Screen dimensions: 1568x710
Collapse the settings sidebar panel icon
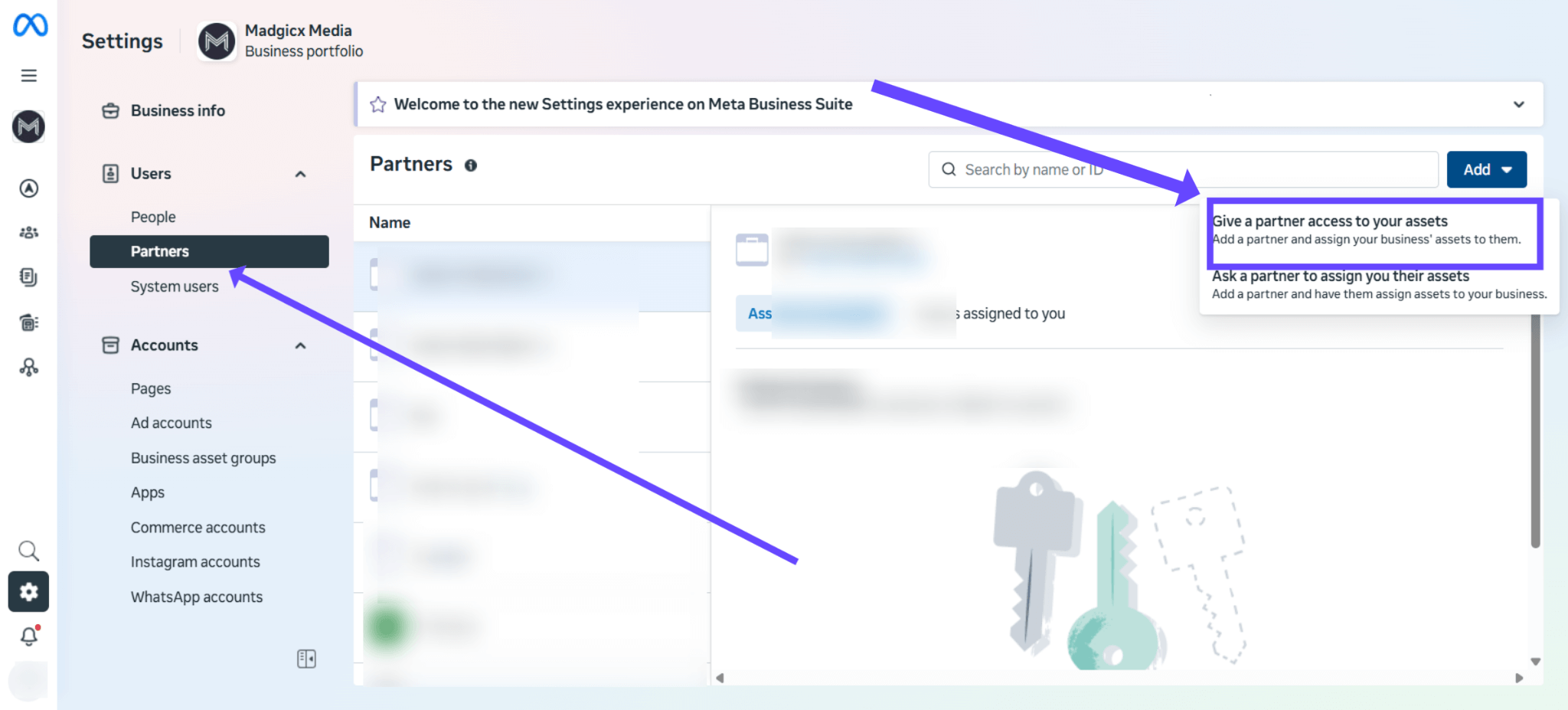tap(306, 659)
